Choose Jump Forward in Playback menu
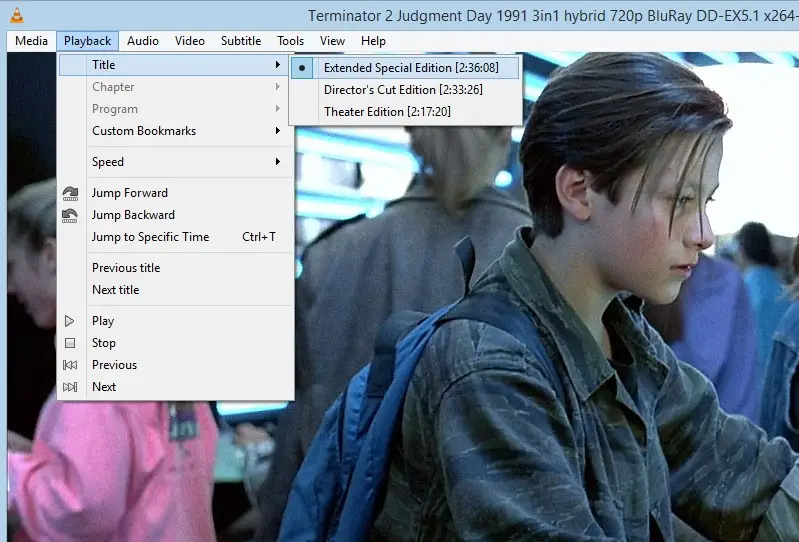Viewport: 799px width, 542px height. pyautogui.click(x=176, y=193)
